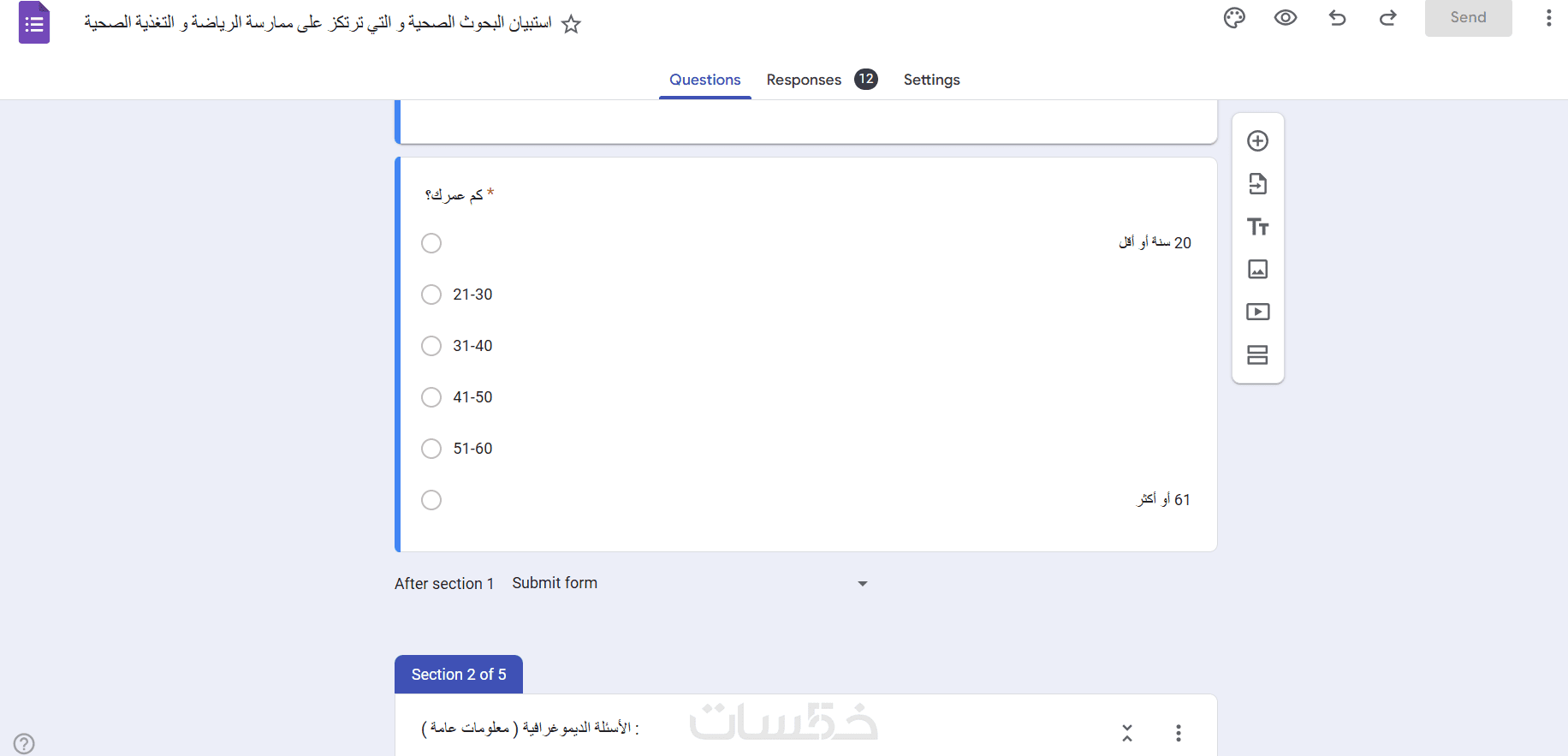Open the Customize theme palette
Image resolution: width=1568 pixels, height=756 pixels.
click(1234, 18)
